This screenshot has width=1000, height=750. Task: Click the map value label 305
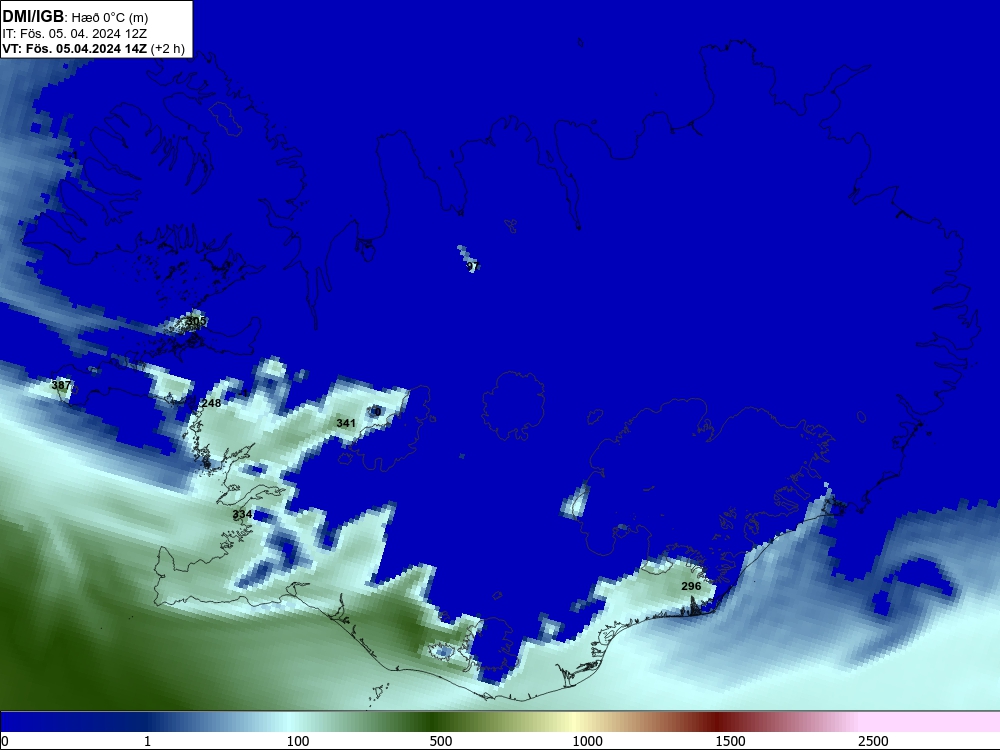click(196, 321)
